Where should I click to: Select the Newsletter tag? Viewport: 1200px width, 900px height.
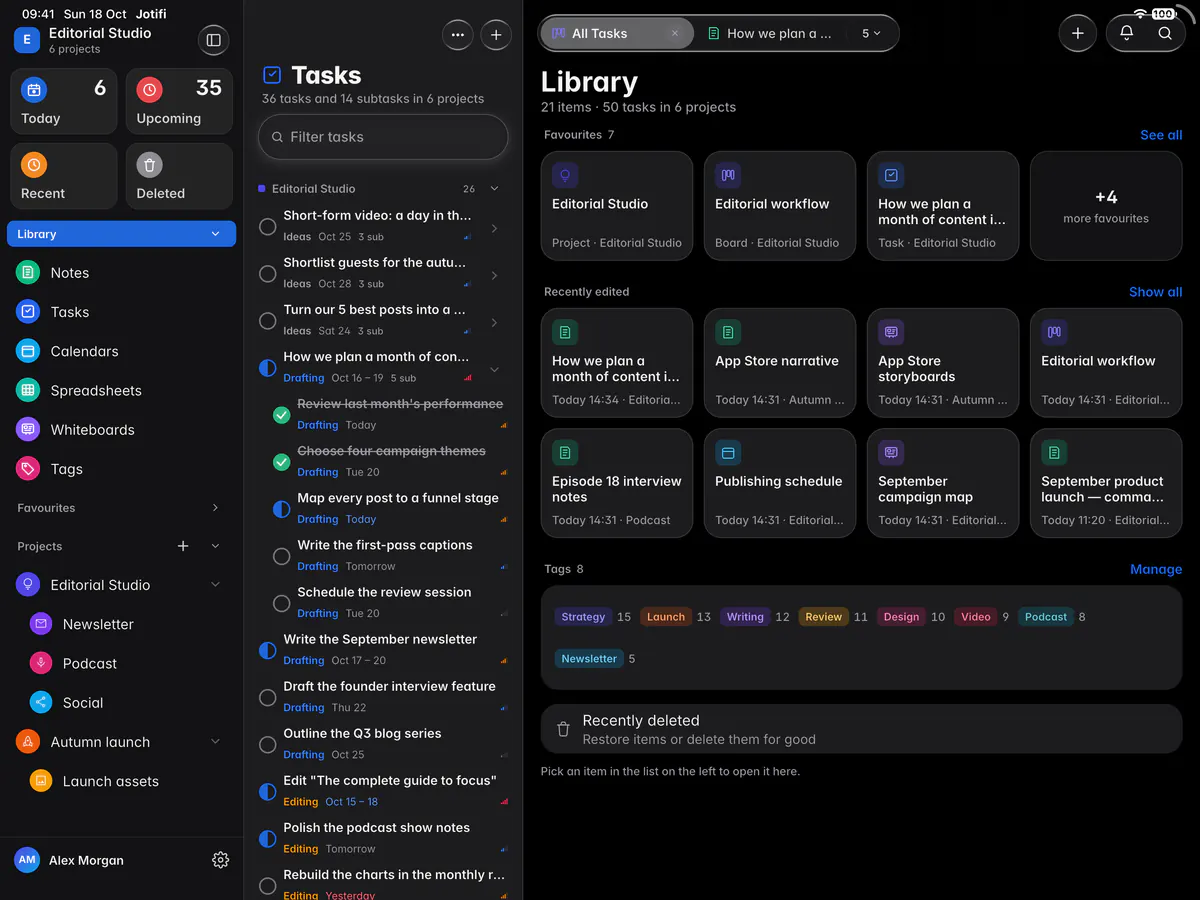pyautogui.click(x=589, y=659)
